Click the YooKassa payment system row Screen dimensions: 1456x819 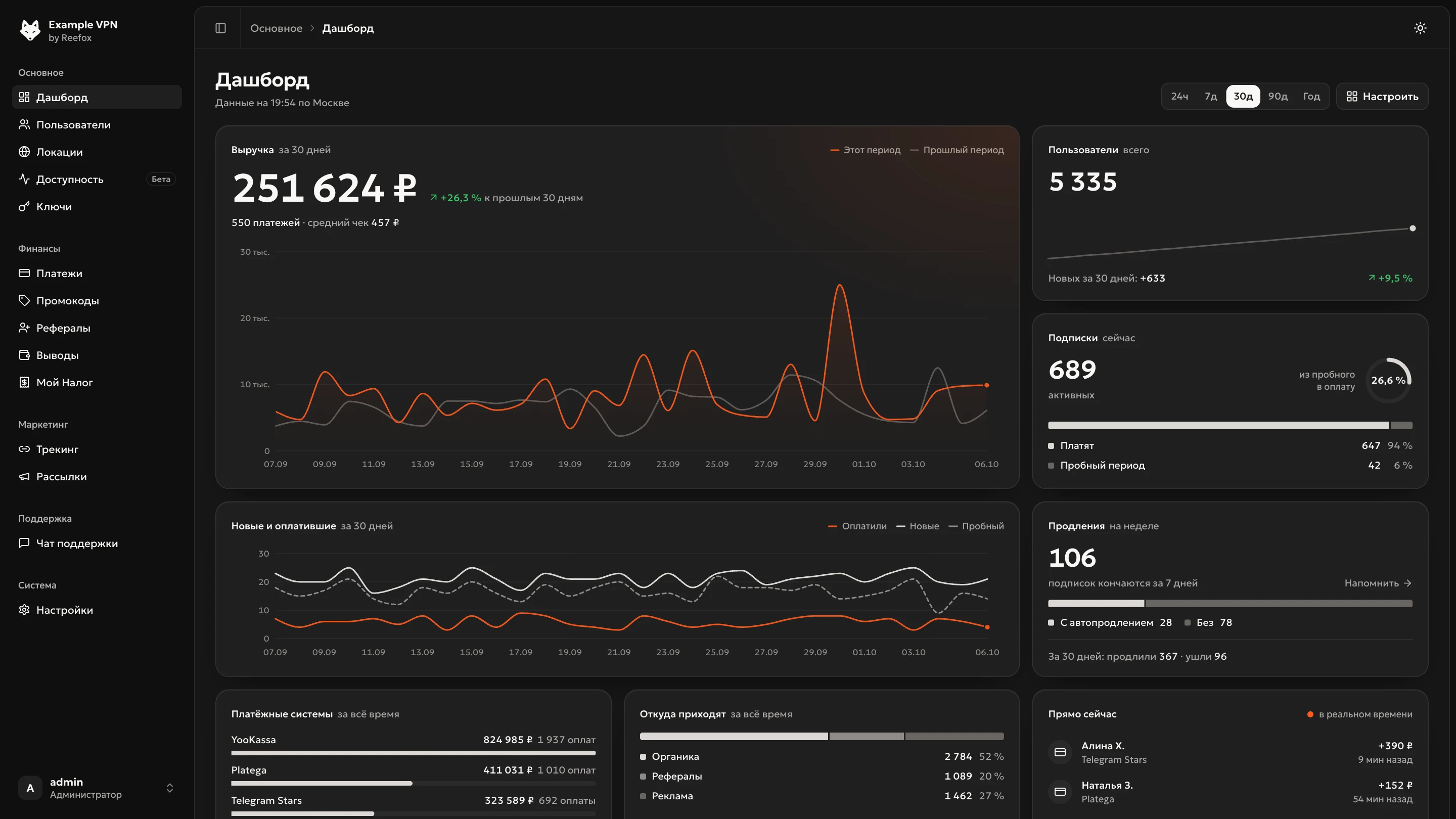(413, 744)
